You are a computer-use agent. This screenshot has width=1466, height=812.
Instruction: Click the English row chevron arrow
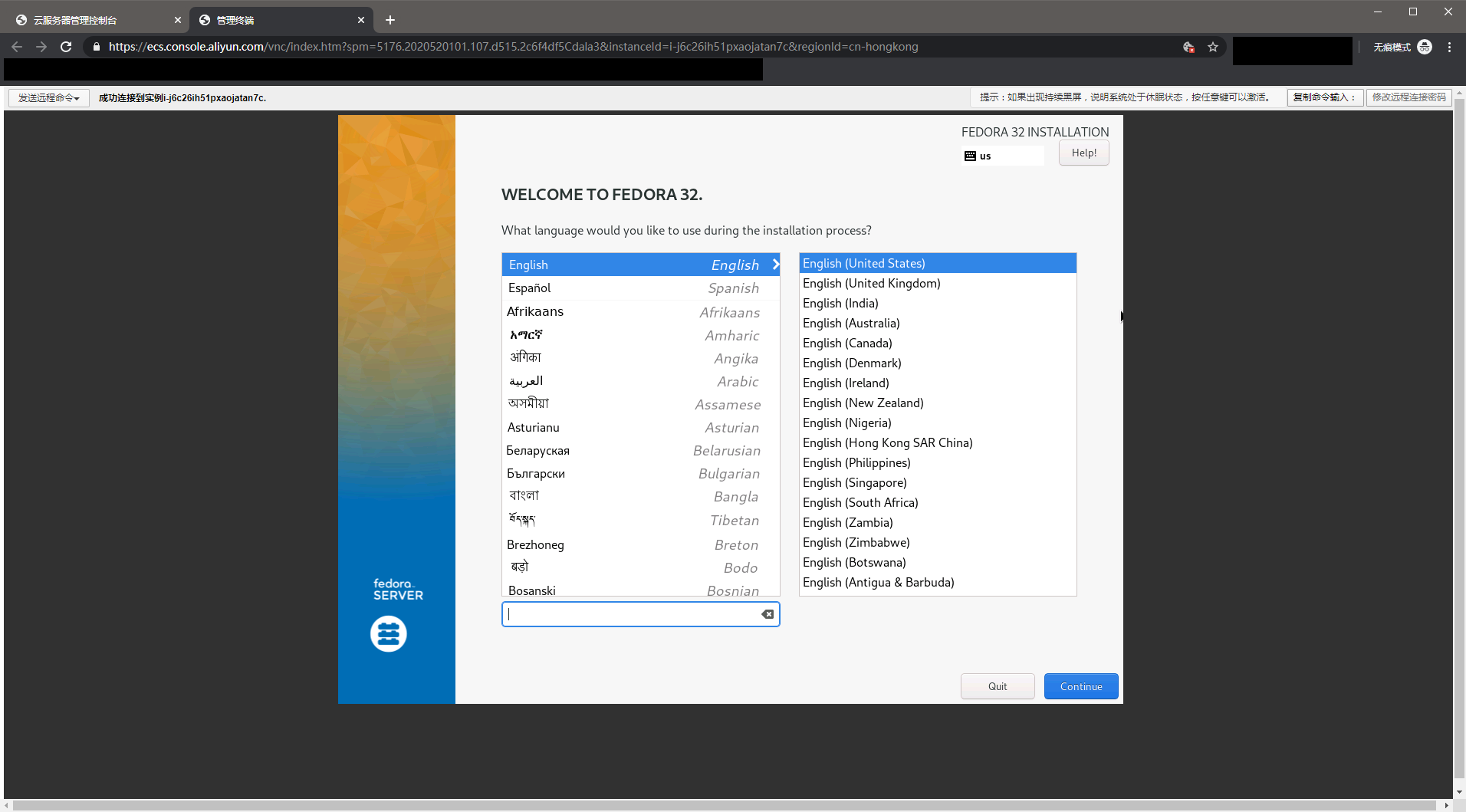[x=775, y=265]
